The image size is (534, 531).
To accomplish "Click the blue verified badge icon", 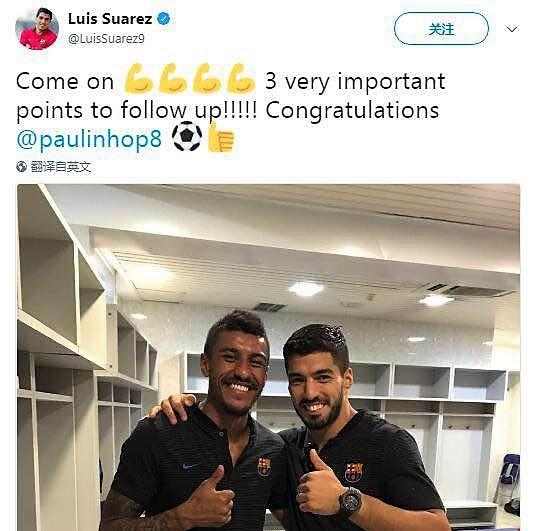I will pyautogui.click(x=163, y=18).
